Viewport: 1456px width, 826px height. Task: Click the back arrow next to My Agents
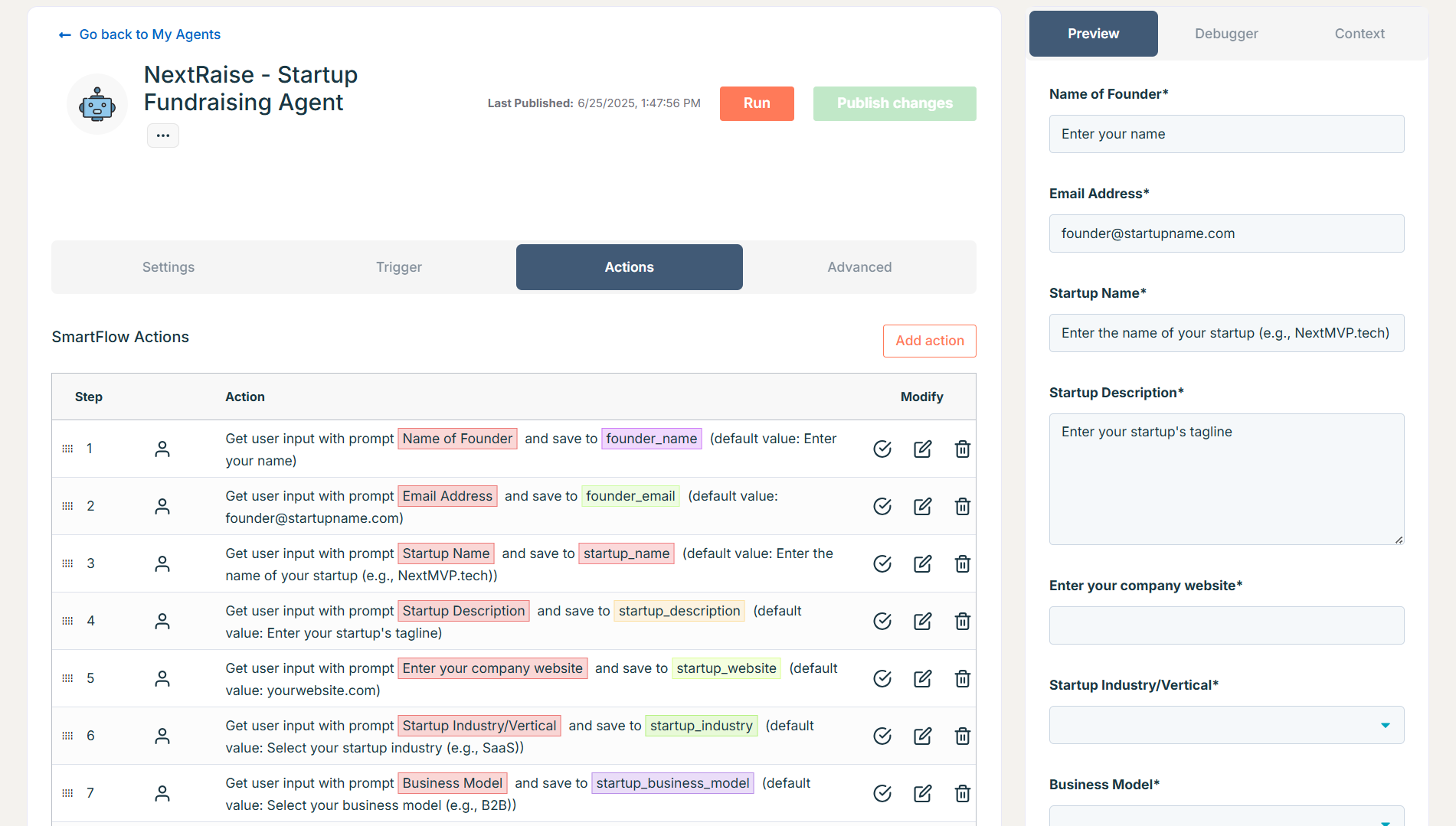pyautogui.click(x=65, y=35)
